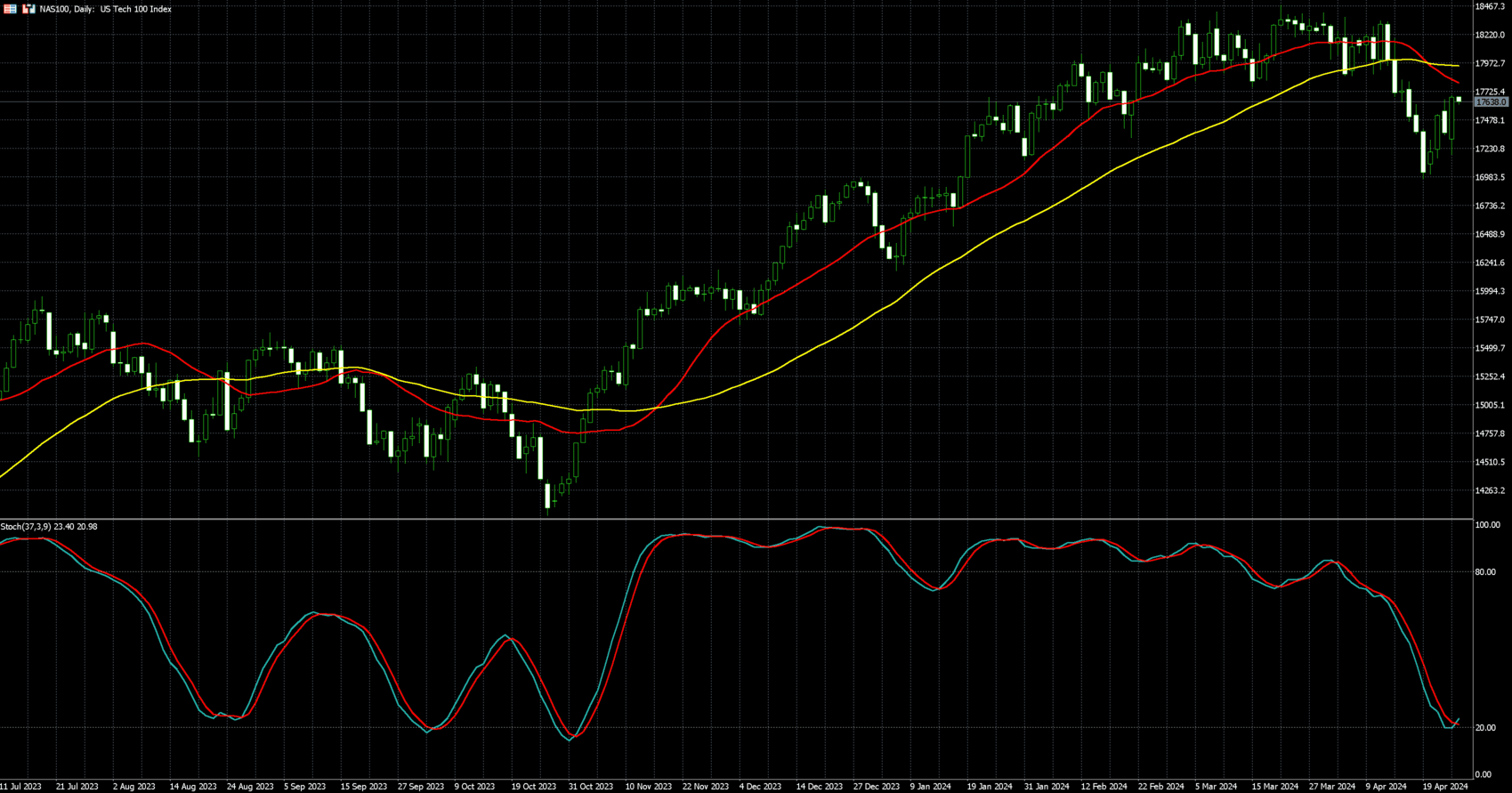Screen dimensions: 1512x793
Task: Click the Stochastic 0.00 scale label
Action: coord(1483,774)
